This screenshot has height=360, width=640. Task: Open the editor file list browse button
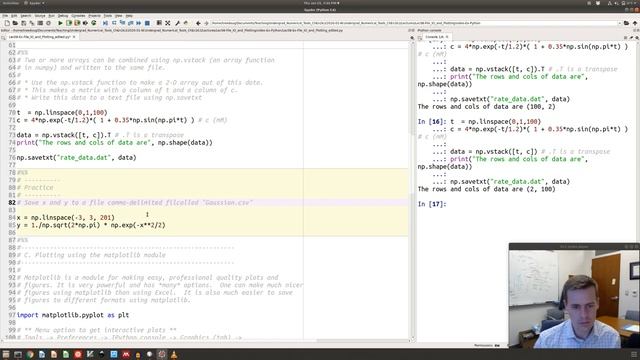[x=3, y=37]
